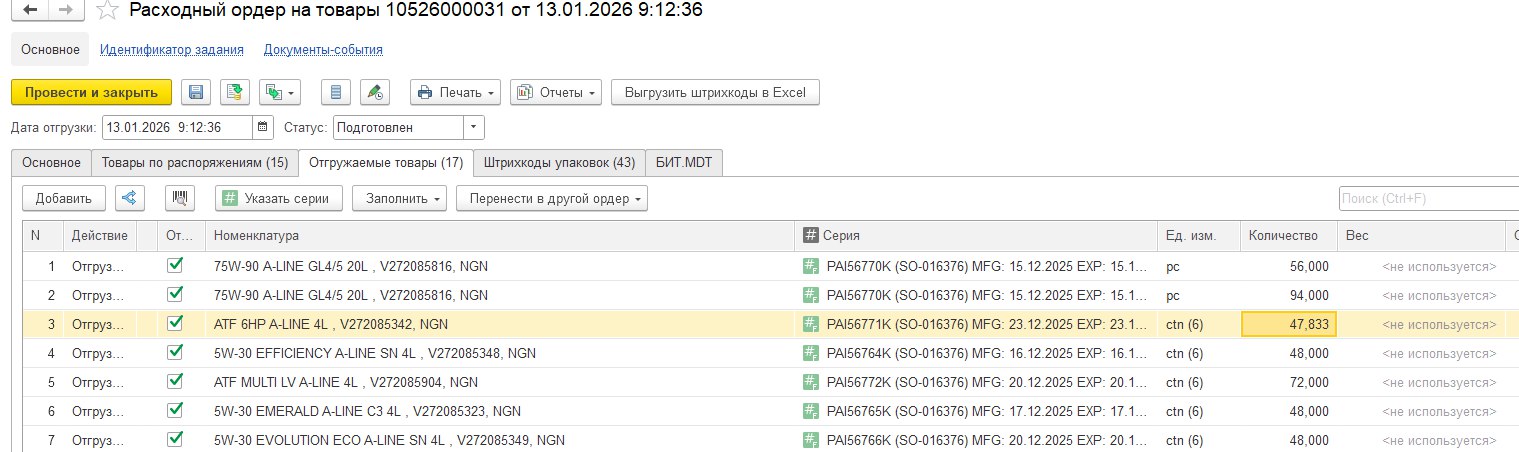The height and width of the screenshot is (452, 1519).
Task: Toggle checkbox for ATF 6HP A-LINE 4L row
Action: click(175, 324)
